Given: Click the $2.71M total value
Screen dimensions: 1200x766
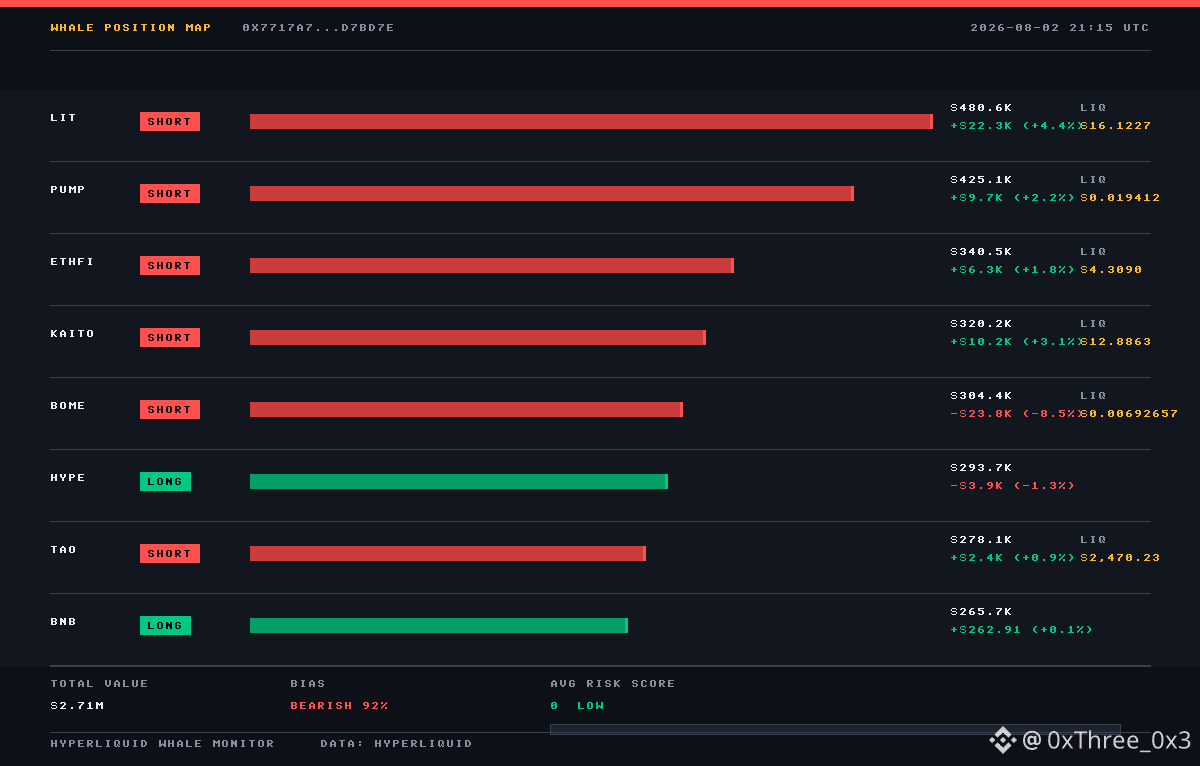Looking at the screenshot, I should point(77,706).
